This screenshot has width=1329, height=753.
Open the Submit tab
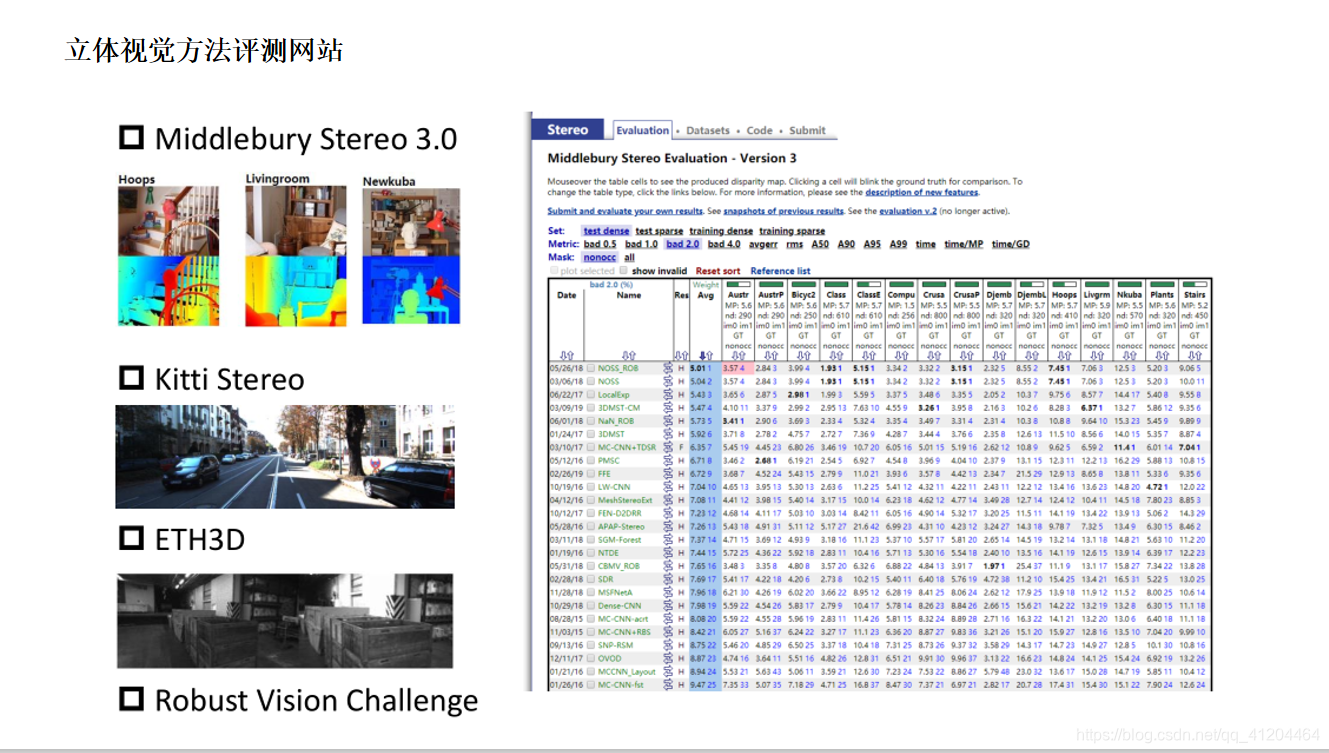(x=807, y=130)
